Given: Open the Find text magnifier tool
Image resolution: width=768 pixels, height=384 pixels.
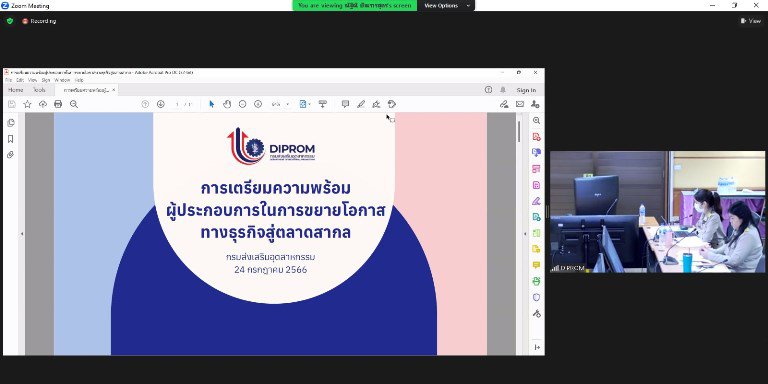Looking at the screenshot, I should coord(74,104).
